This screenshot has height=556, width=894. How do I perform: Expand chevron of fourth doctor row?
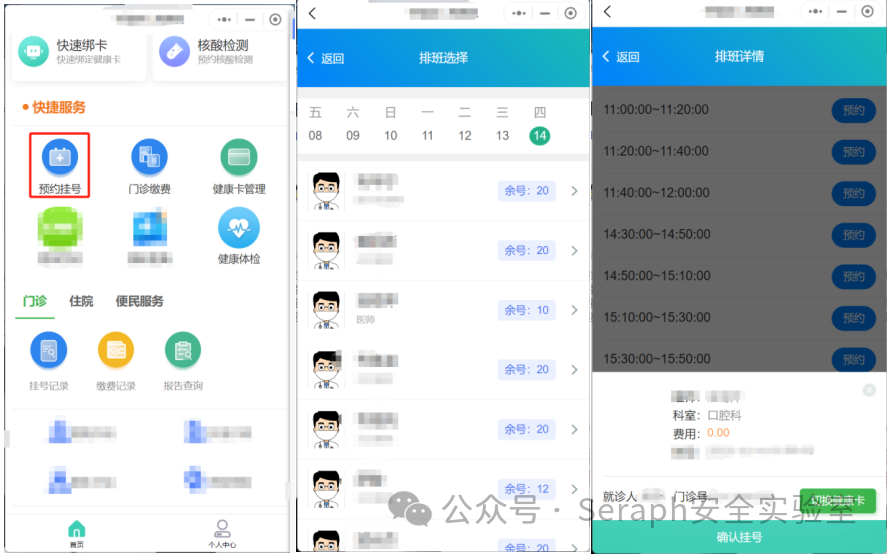coord(574,370)
